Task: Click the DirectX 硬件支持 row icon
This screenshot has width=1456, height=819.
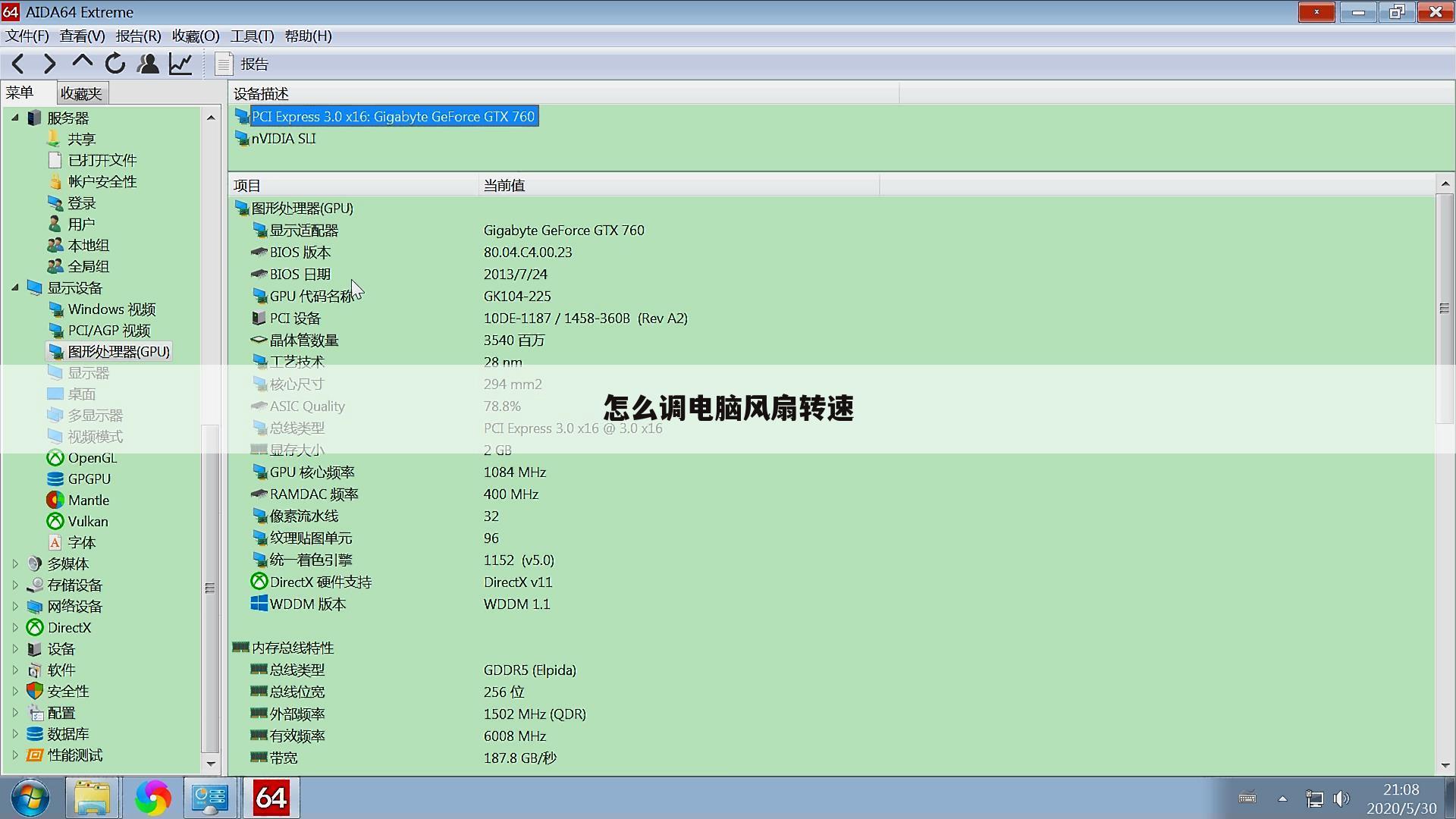Action: 259,582
